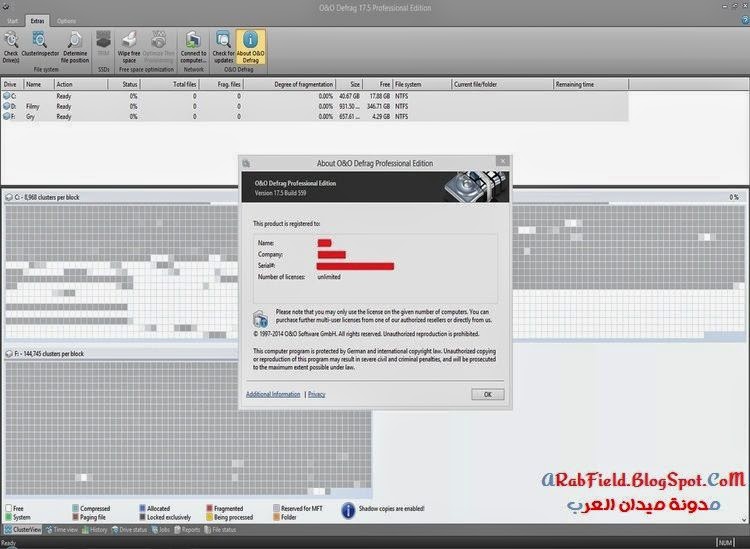Open the help icon at top right
This screenshot has width=750, height=549.
(745, 20)
